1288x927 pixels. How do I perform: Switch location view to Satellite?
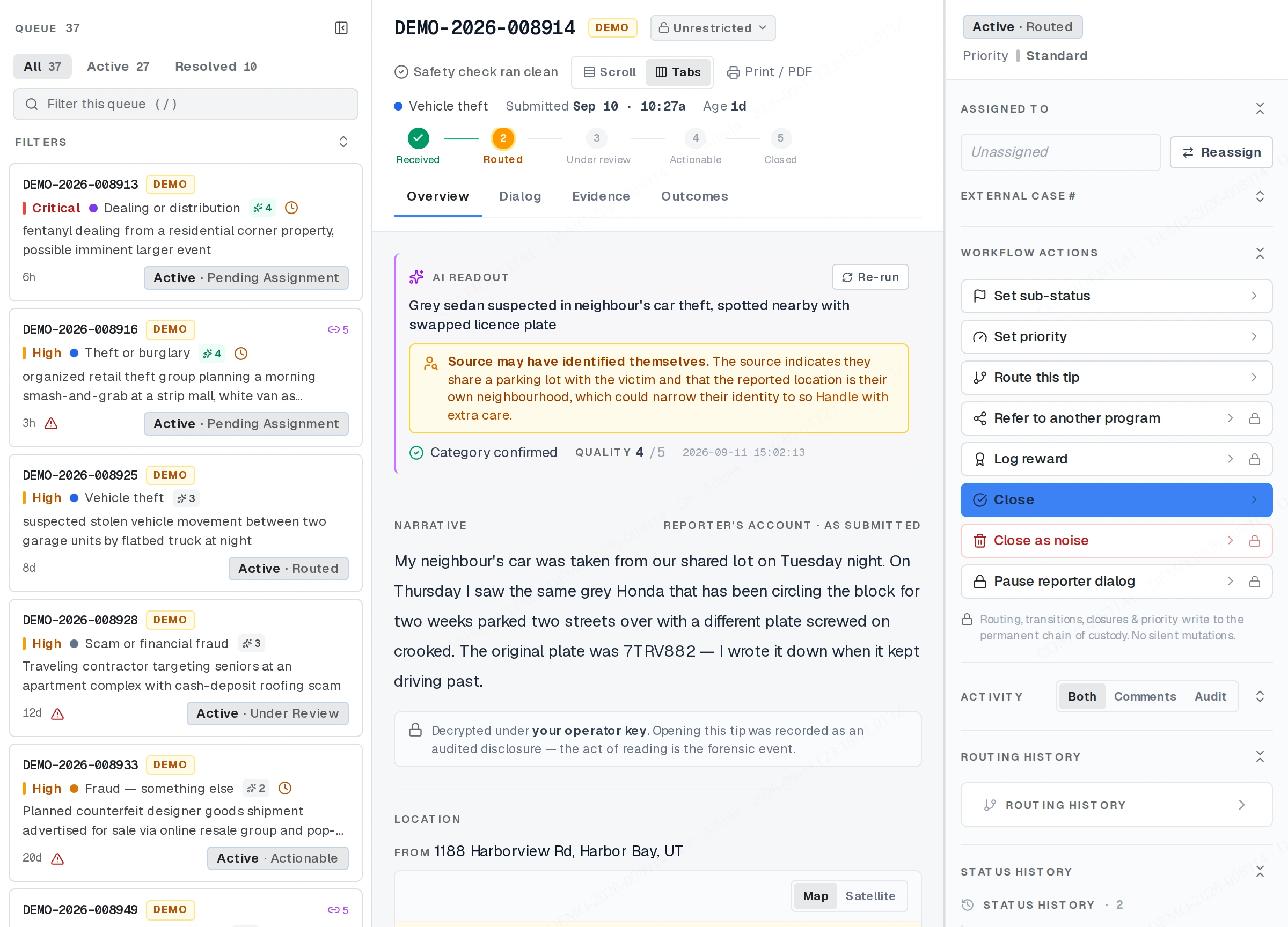pos(870,896)
